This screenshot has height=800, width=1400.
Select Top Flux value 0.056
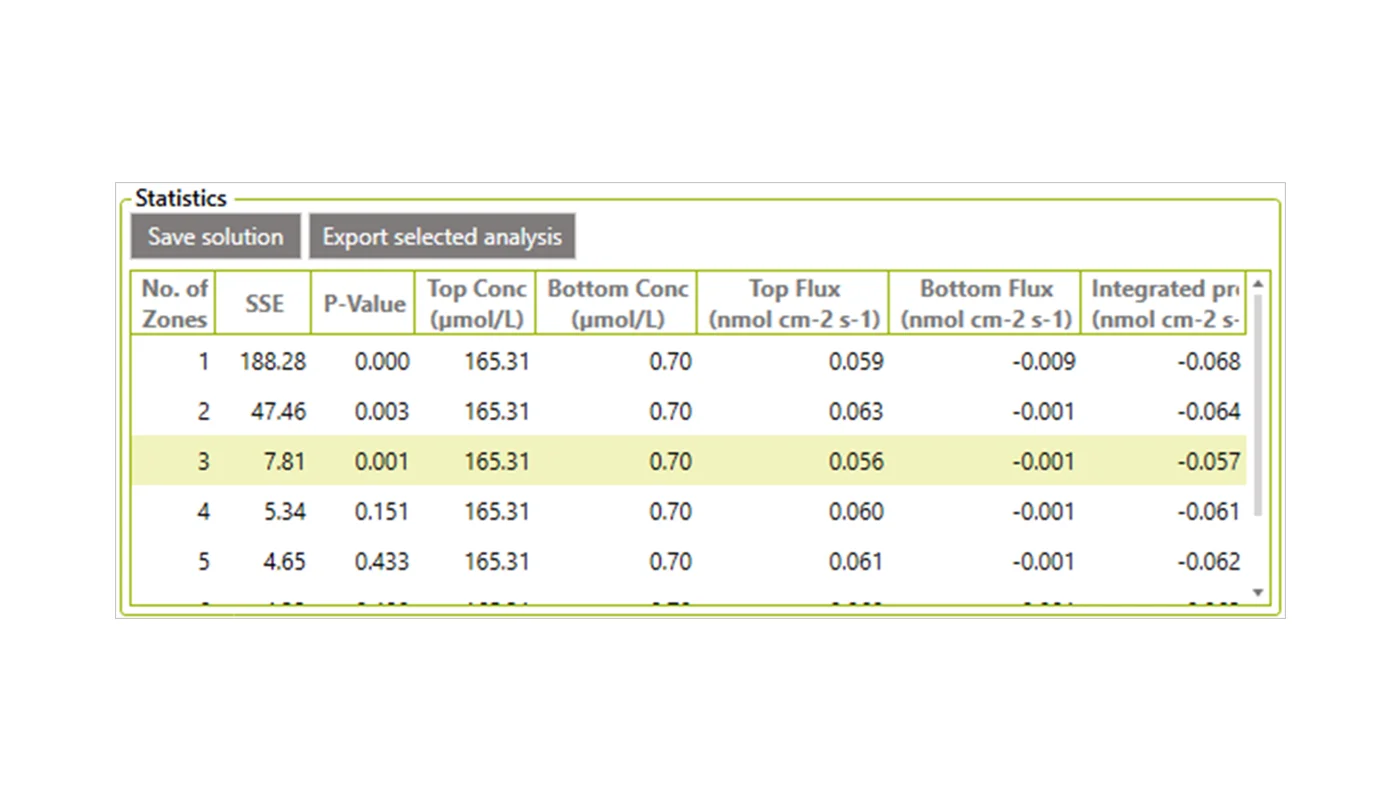tap(856, 462)
